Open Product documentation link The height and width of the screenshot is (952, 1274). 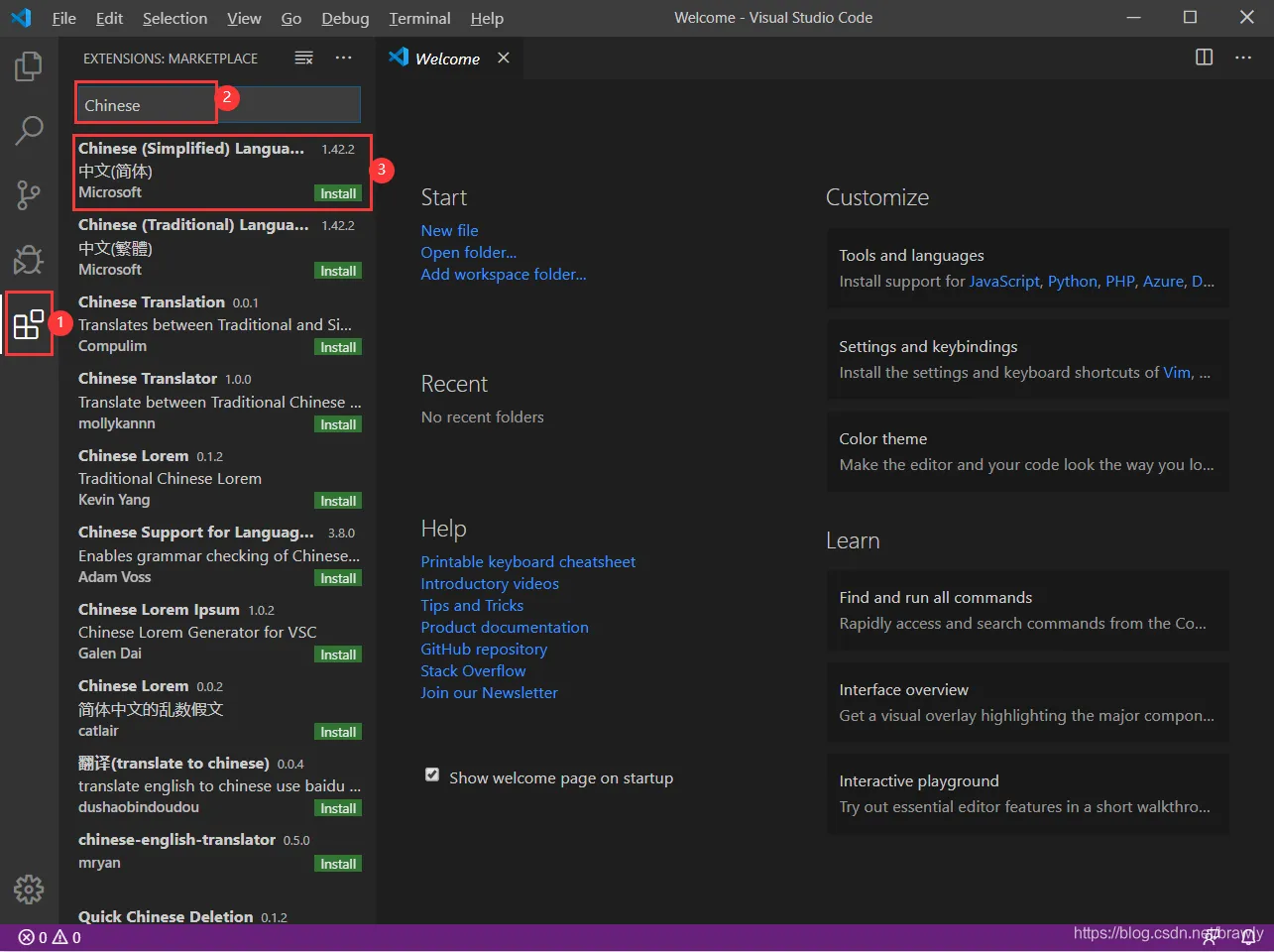pos(504,627)
